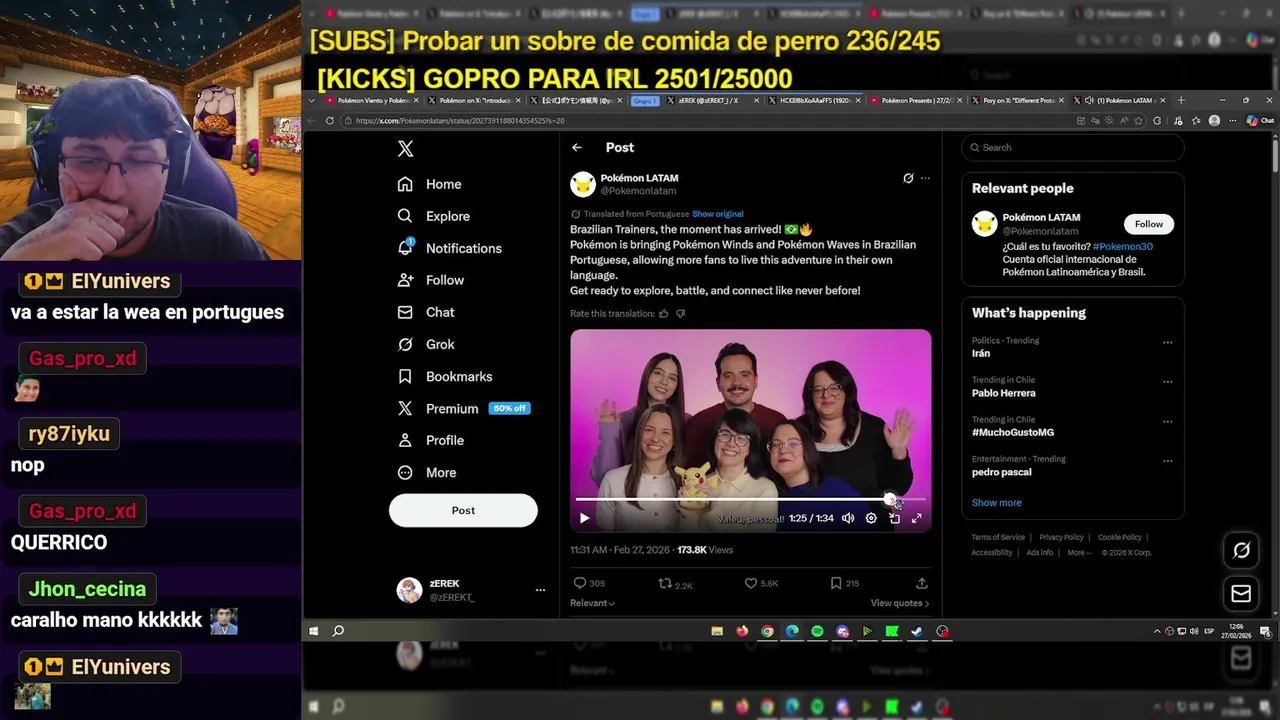Viewport: 1280px width, 720px height.
Task: Open Chrome from taskbar
Action: (767, 631)
